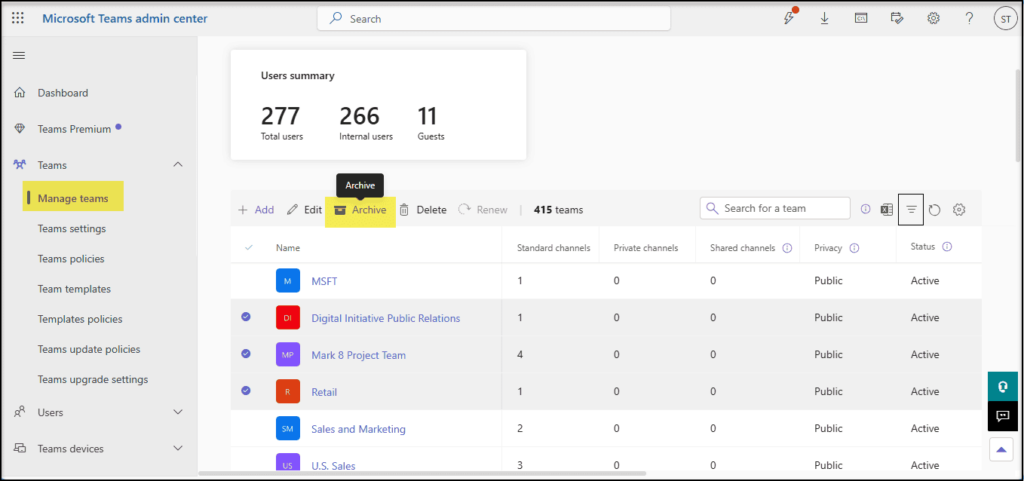Click the Teams people icon in sidebar

(x=20, y=165)
